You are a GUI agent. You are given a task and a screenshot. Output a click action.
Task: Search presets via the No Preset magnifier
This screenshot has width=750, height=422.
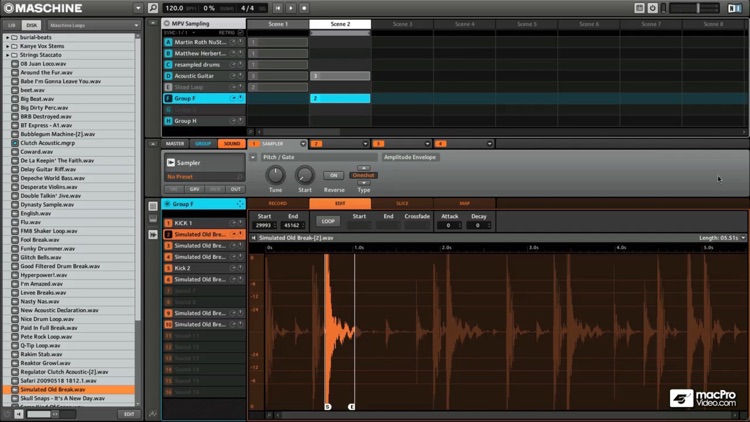[240, 177]
